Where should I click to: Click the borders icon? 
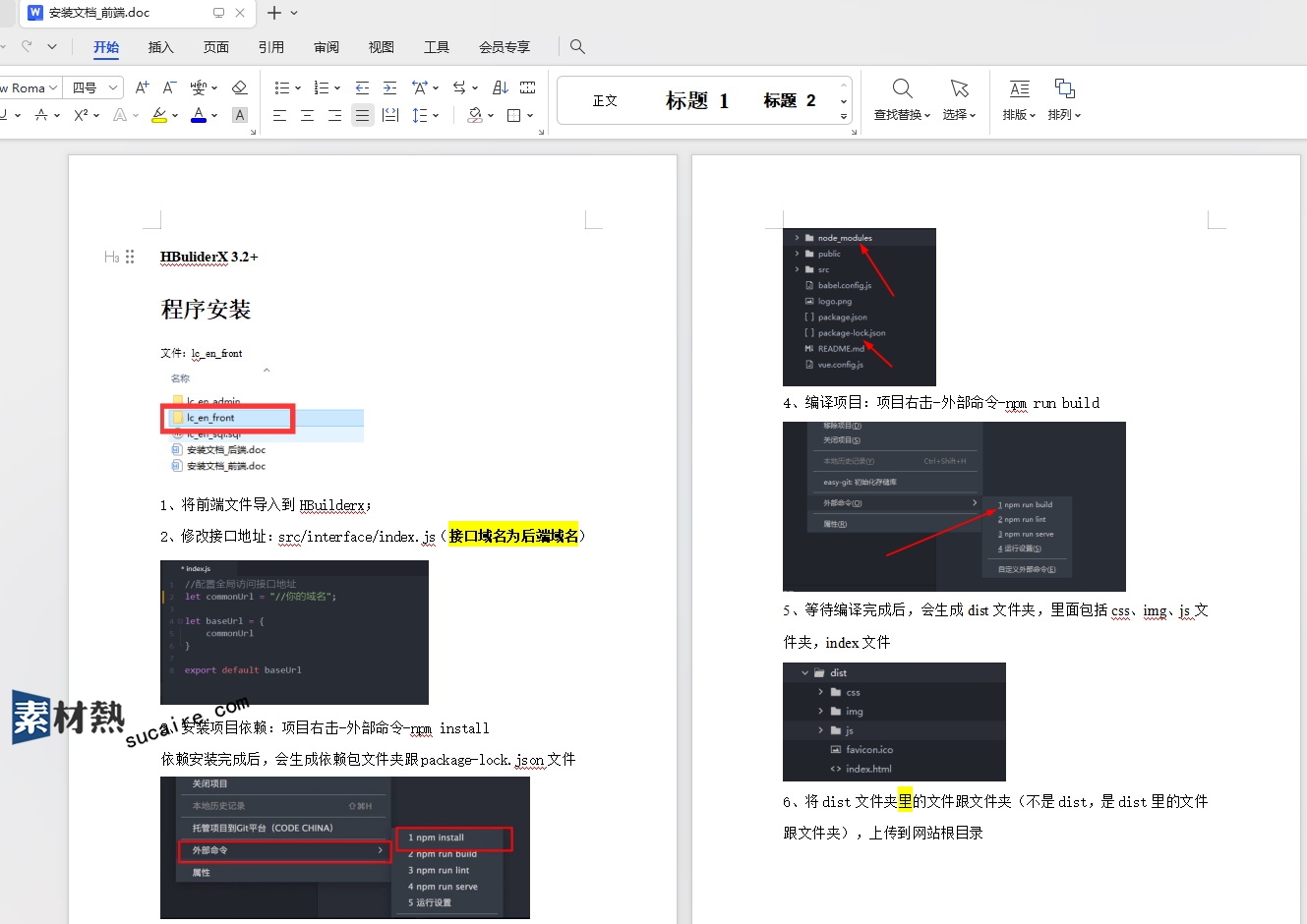[x=513, y=115]
